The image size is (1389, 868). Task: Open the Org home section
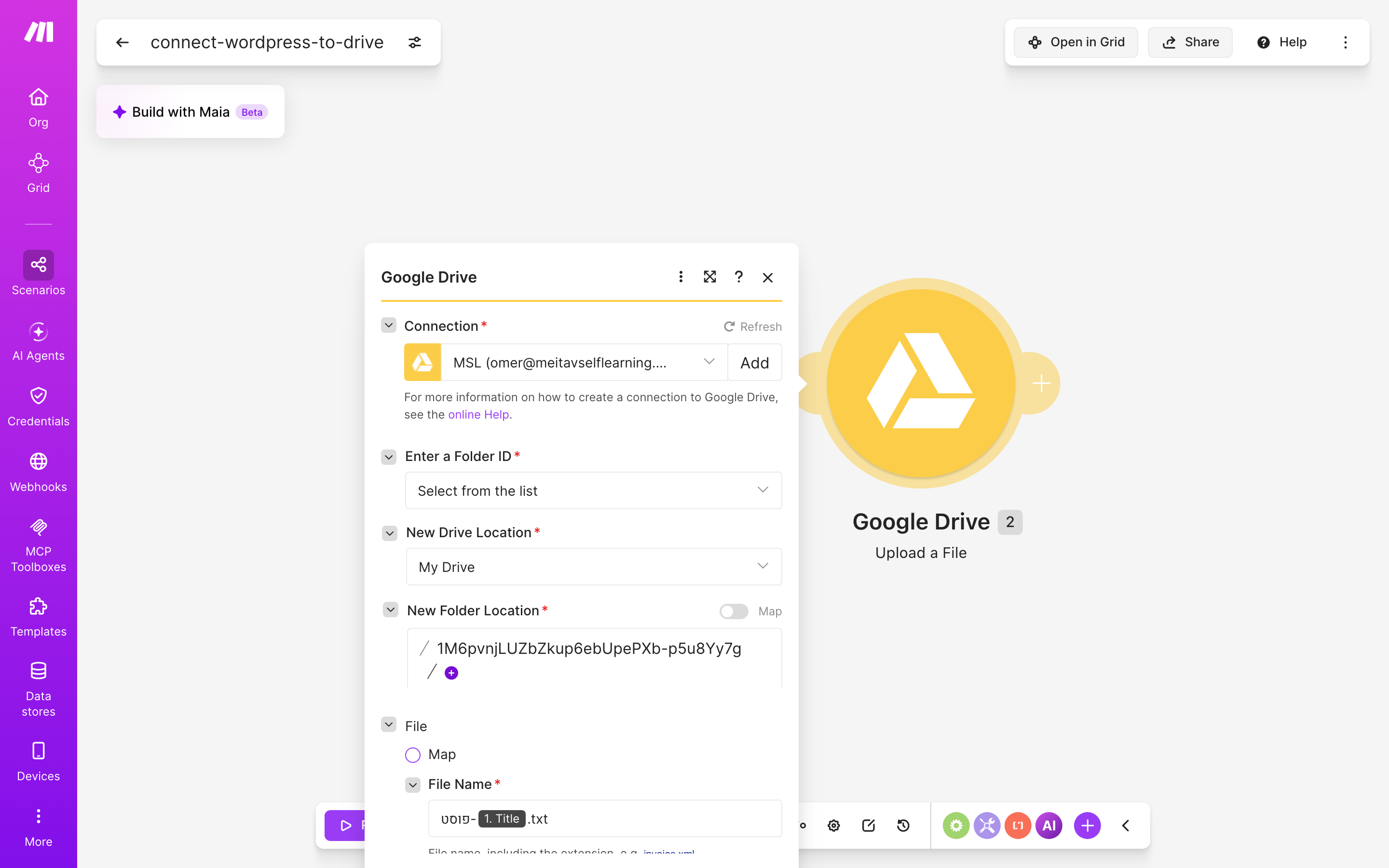[x=39, y=108]
